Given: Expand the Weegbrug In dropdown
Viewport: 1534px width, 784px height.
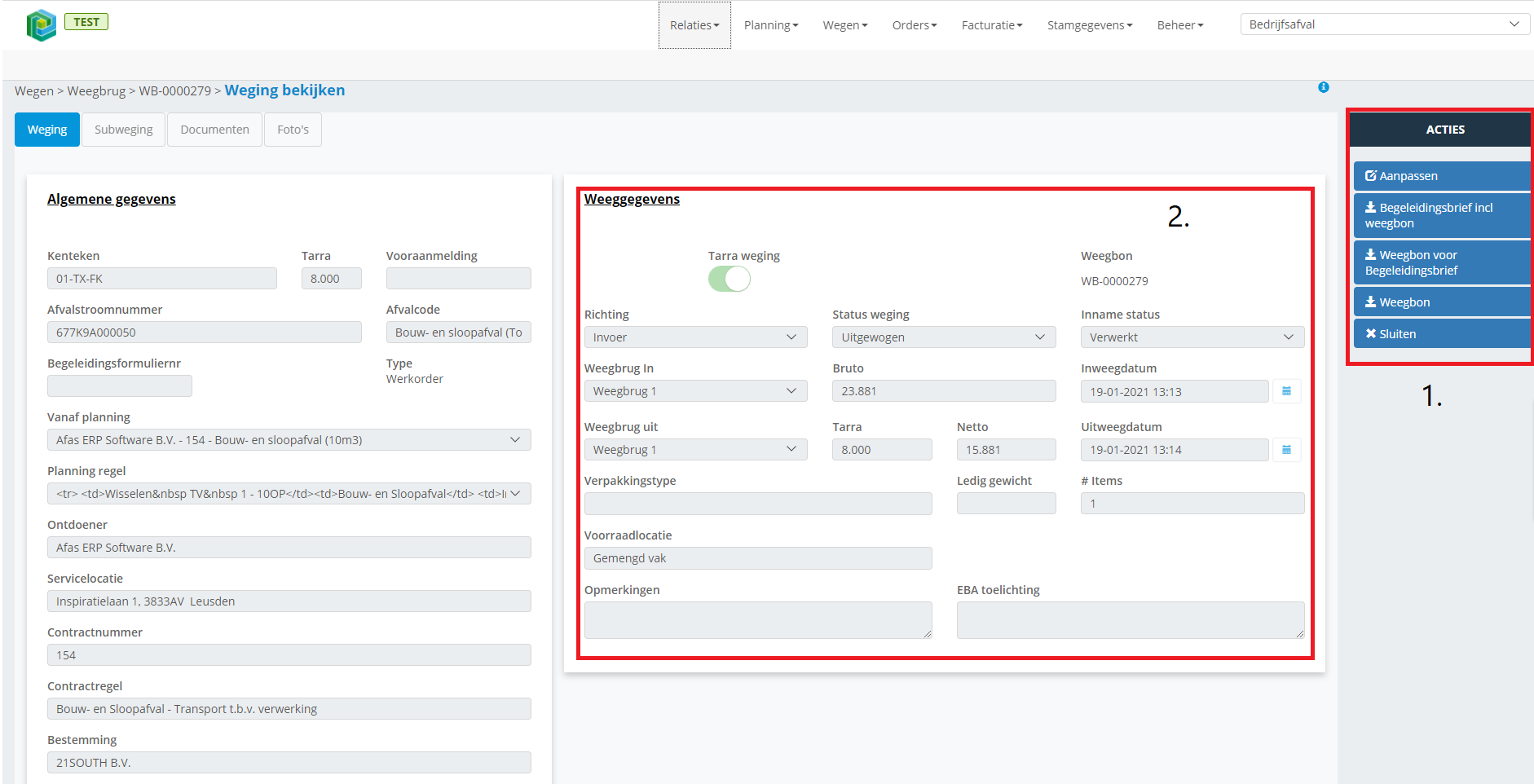Looking at the screenshot, I should 695,391.
